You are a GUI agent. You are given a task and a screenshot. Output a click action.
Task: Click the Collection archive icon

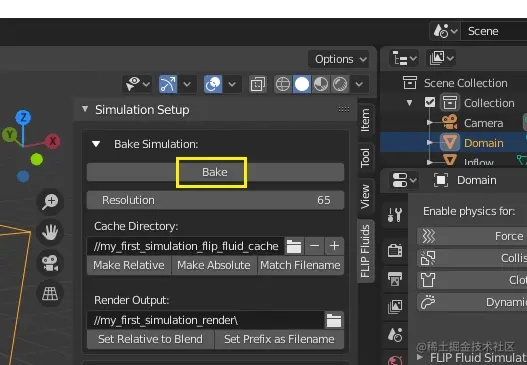click(x=450, y=103)
